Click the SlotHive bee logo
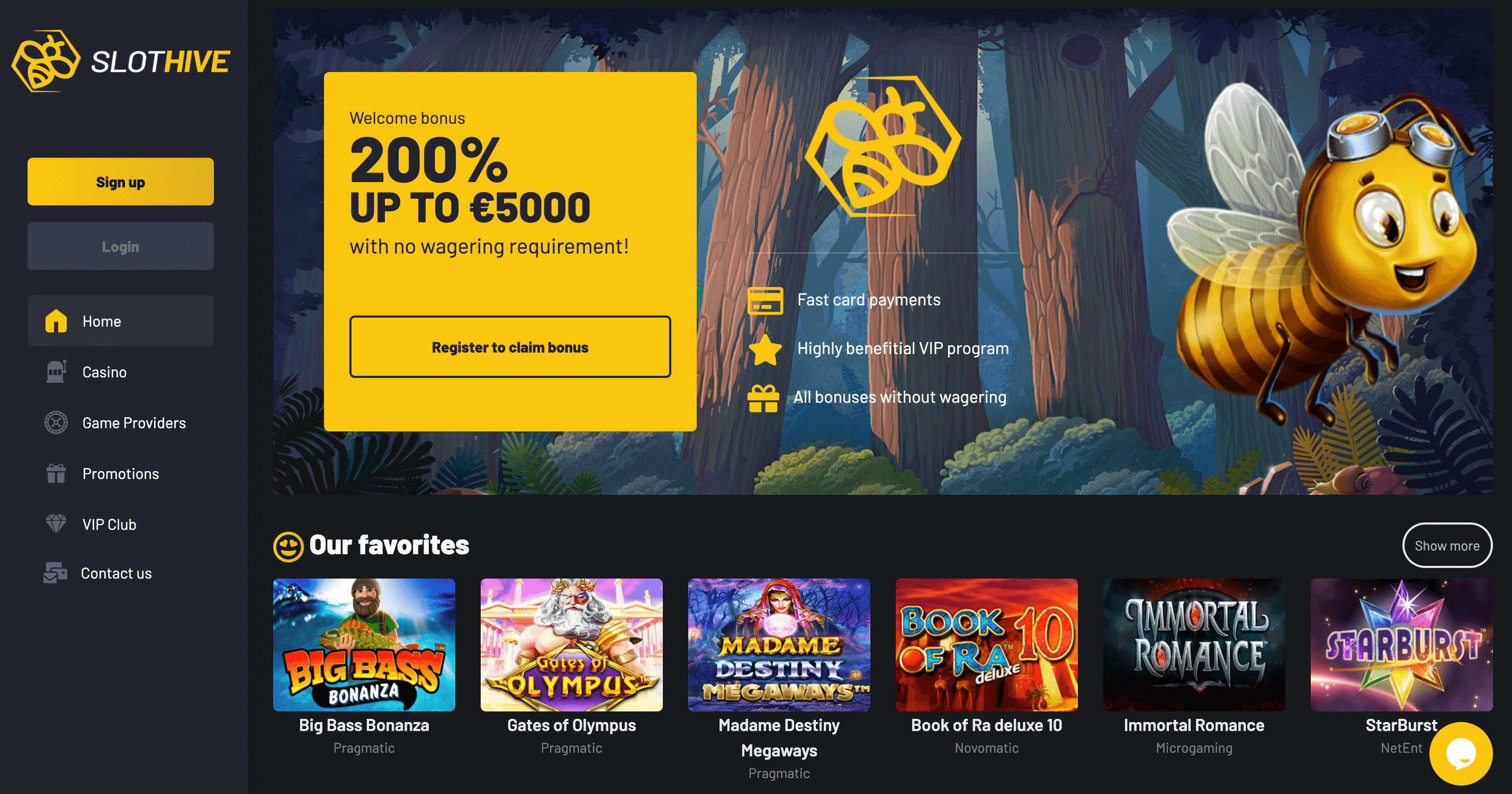Image resolution: width=1512 pixels, height=794 pixels. click(x=46, y=61)
